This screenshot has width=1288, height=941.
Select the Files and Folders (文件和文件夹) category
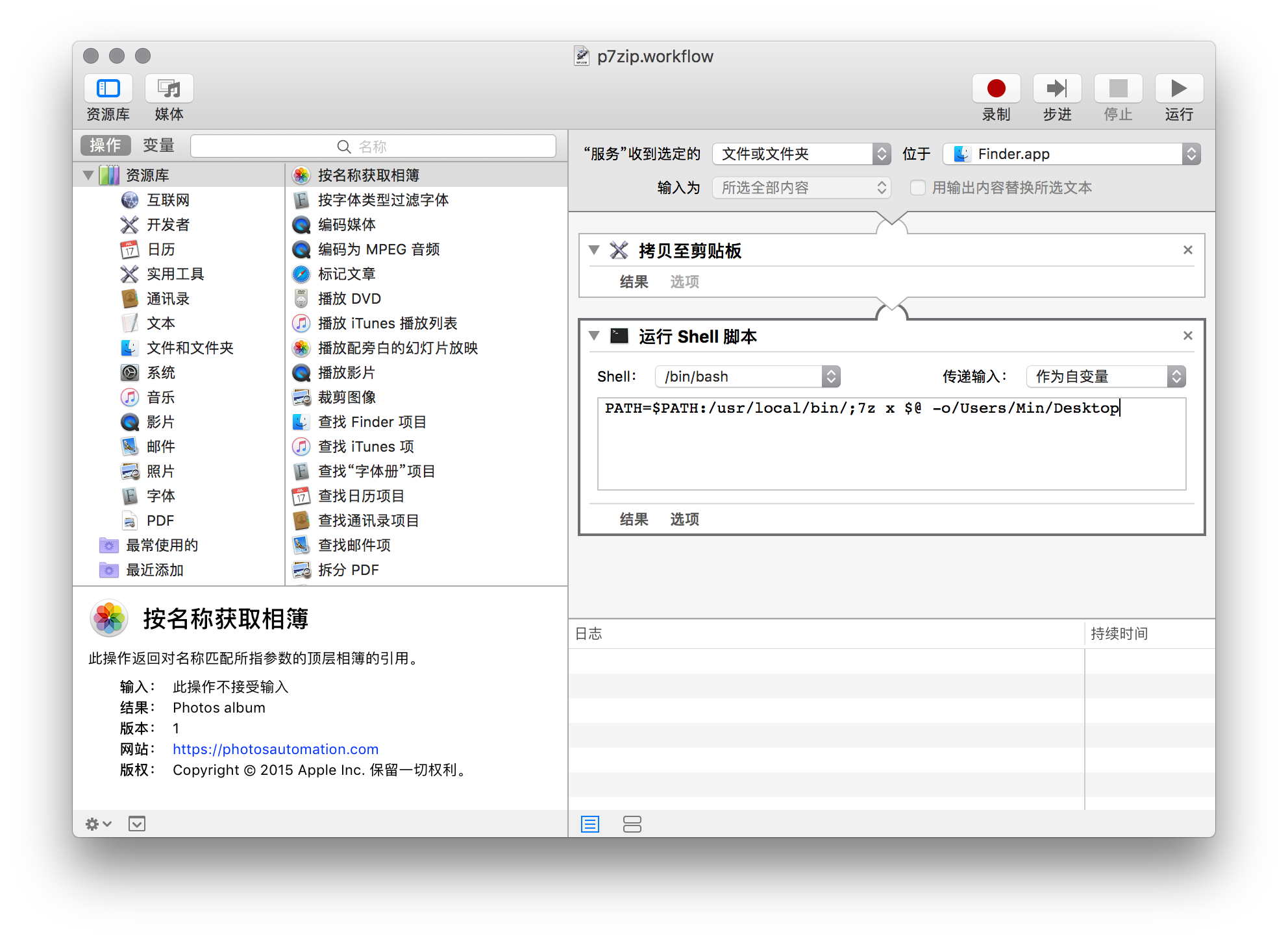[x=190, y=348]
